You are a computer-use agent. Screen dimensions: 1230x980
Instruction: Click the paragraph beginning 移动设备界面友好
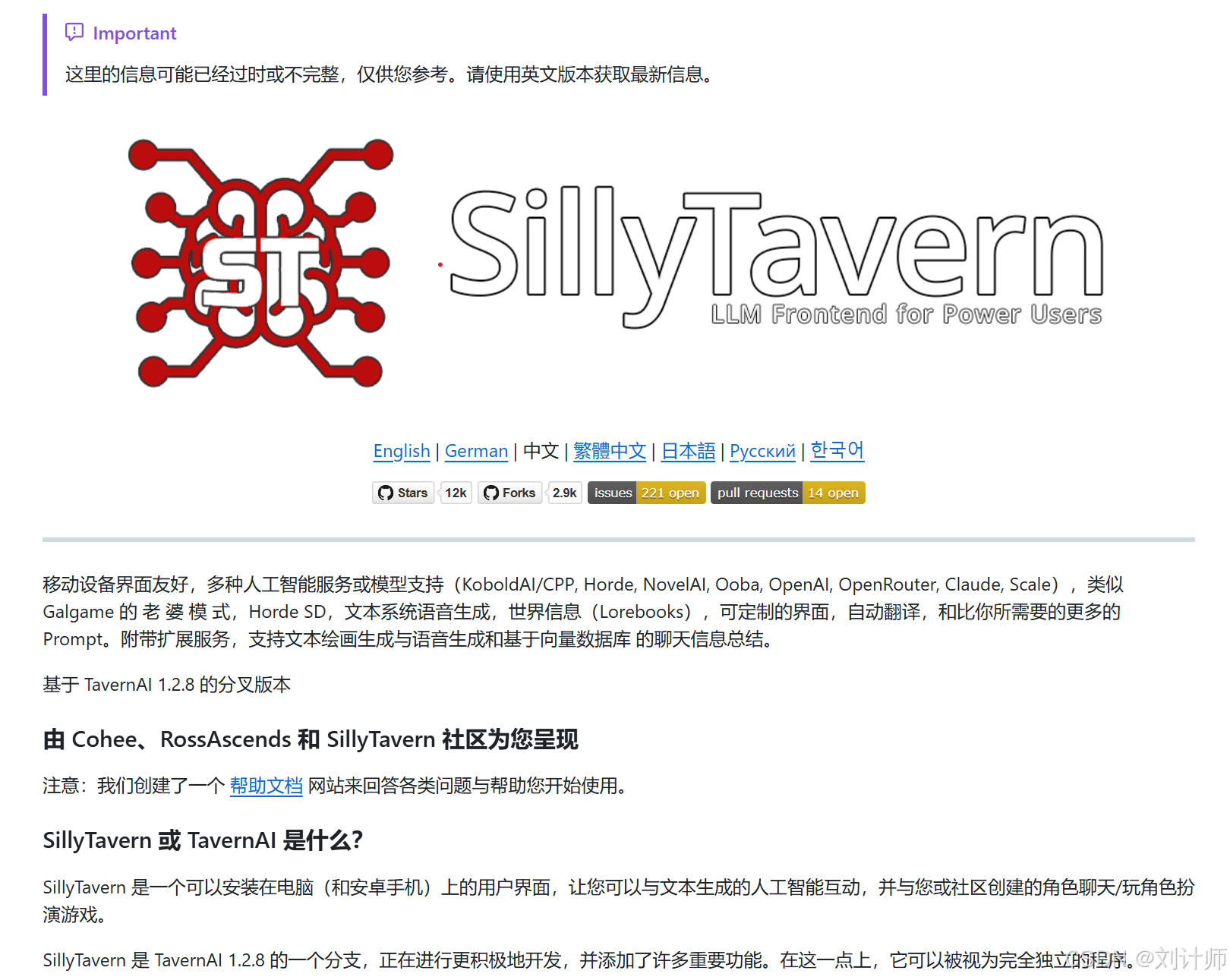click(583, 612)
